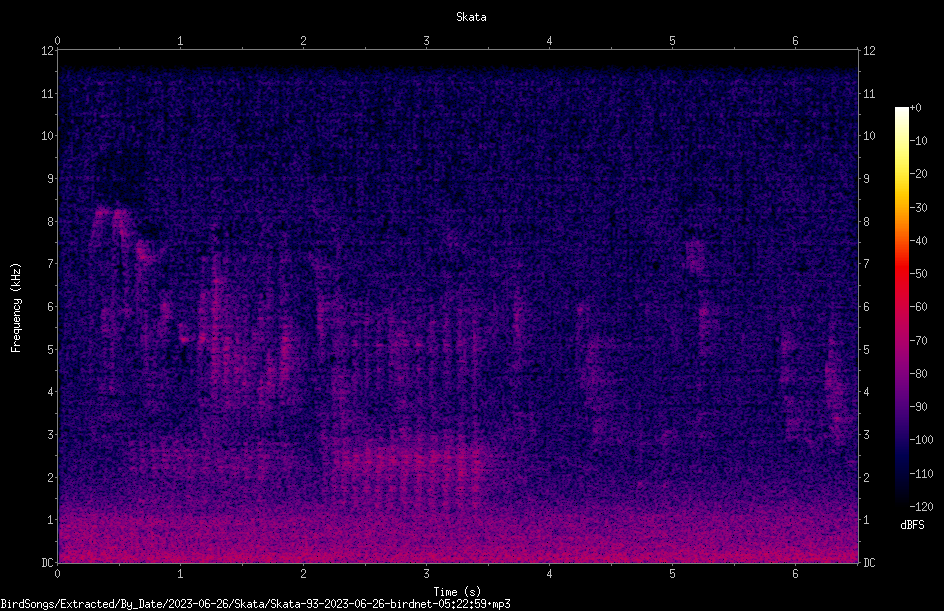This screenshot has height=611, width=944.
Task: Click the "-60" color scale value
Action: point(918,307)
